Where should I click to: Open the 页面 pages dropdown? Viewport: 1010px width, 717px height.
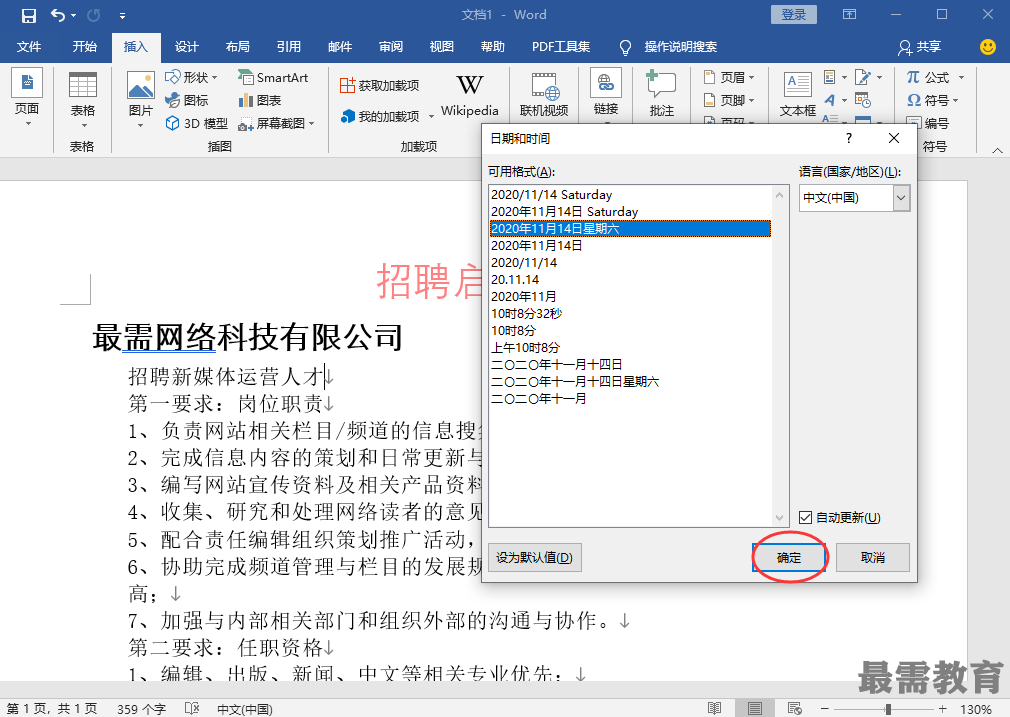[x=27, y=99]
